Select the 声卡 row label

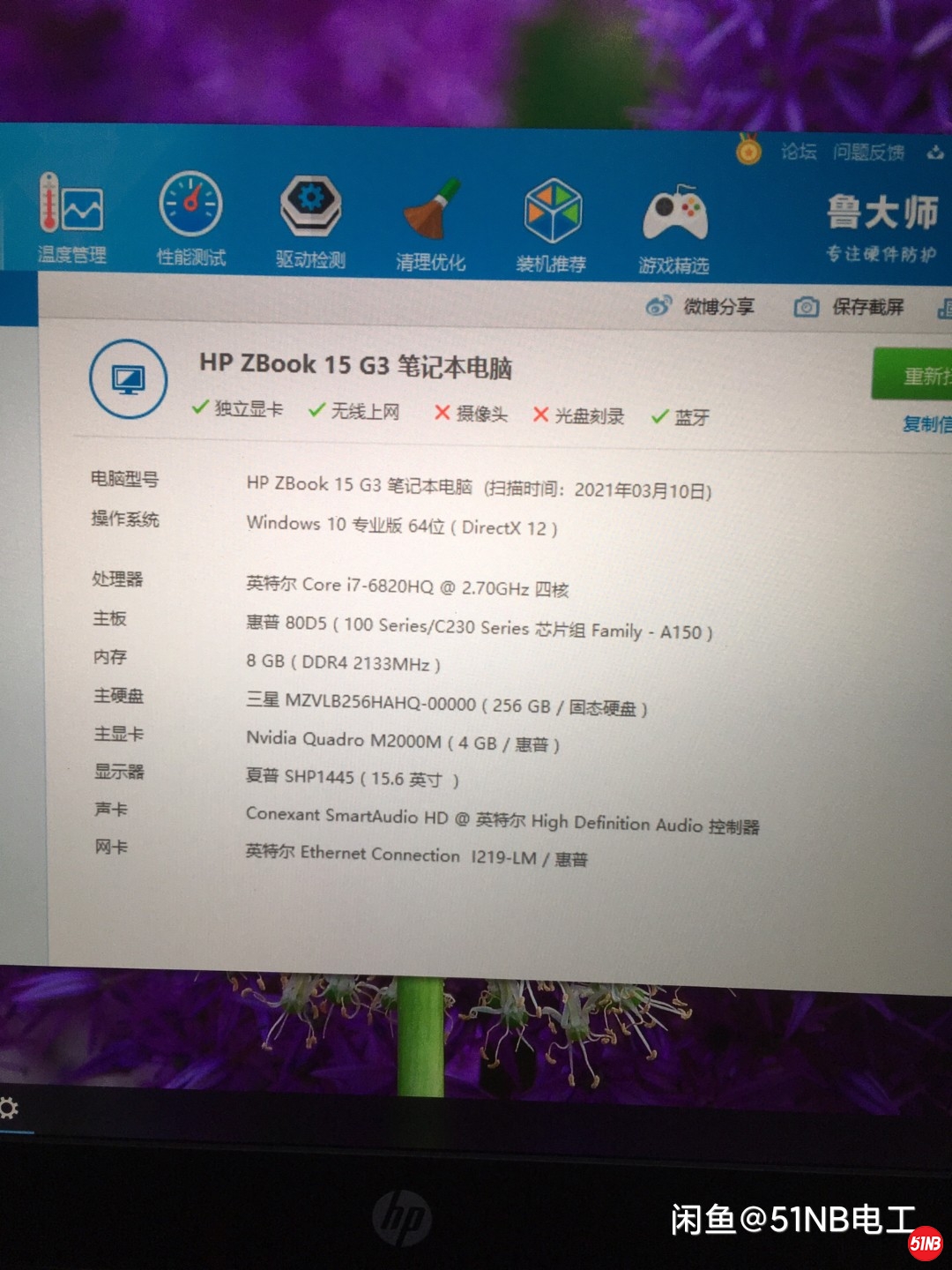coord(111,809)
